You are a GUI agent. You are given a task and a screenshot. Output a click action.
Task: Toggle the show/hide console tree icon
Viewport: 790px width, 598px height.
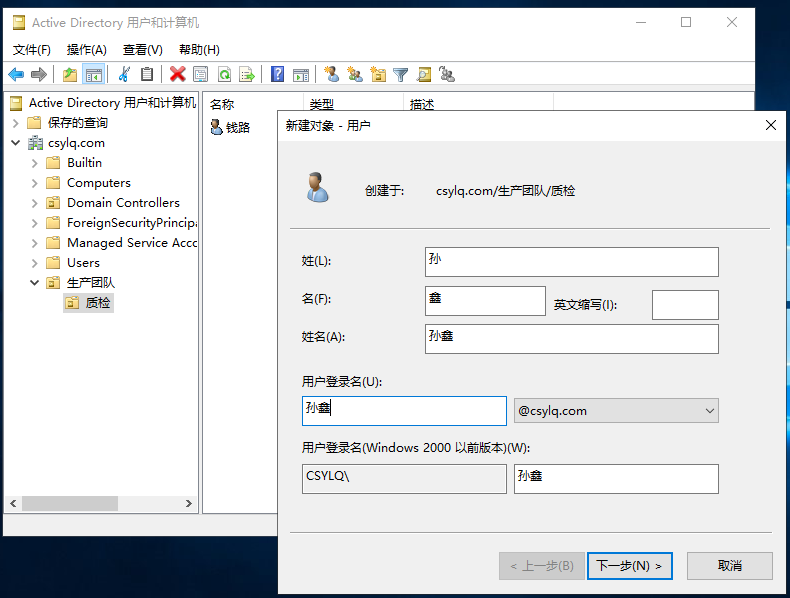[x=94, y=75]
